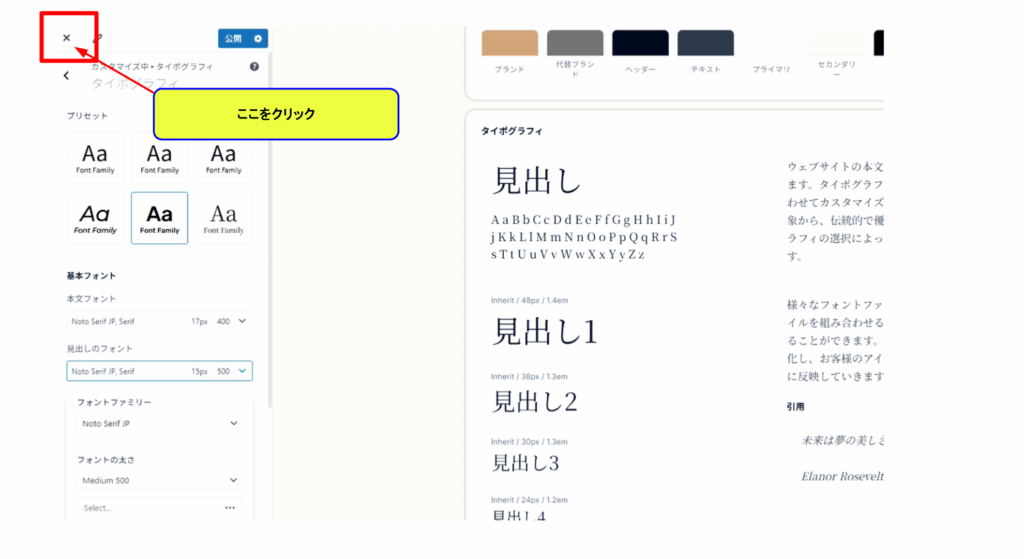Click the panel breadcrumb カスタマイズ中・タイポグラフィ
1024x559 pixels.
coord(152,67)
